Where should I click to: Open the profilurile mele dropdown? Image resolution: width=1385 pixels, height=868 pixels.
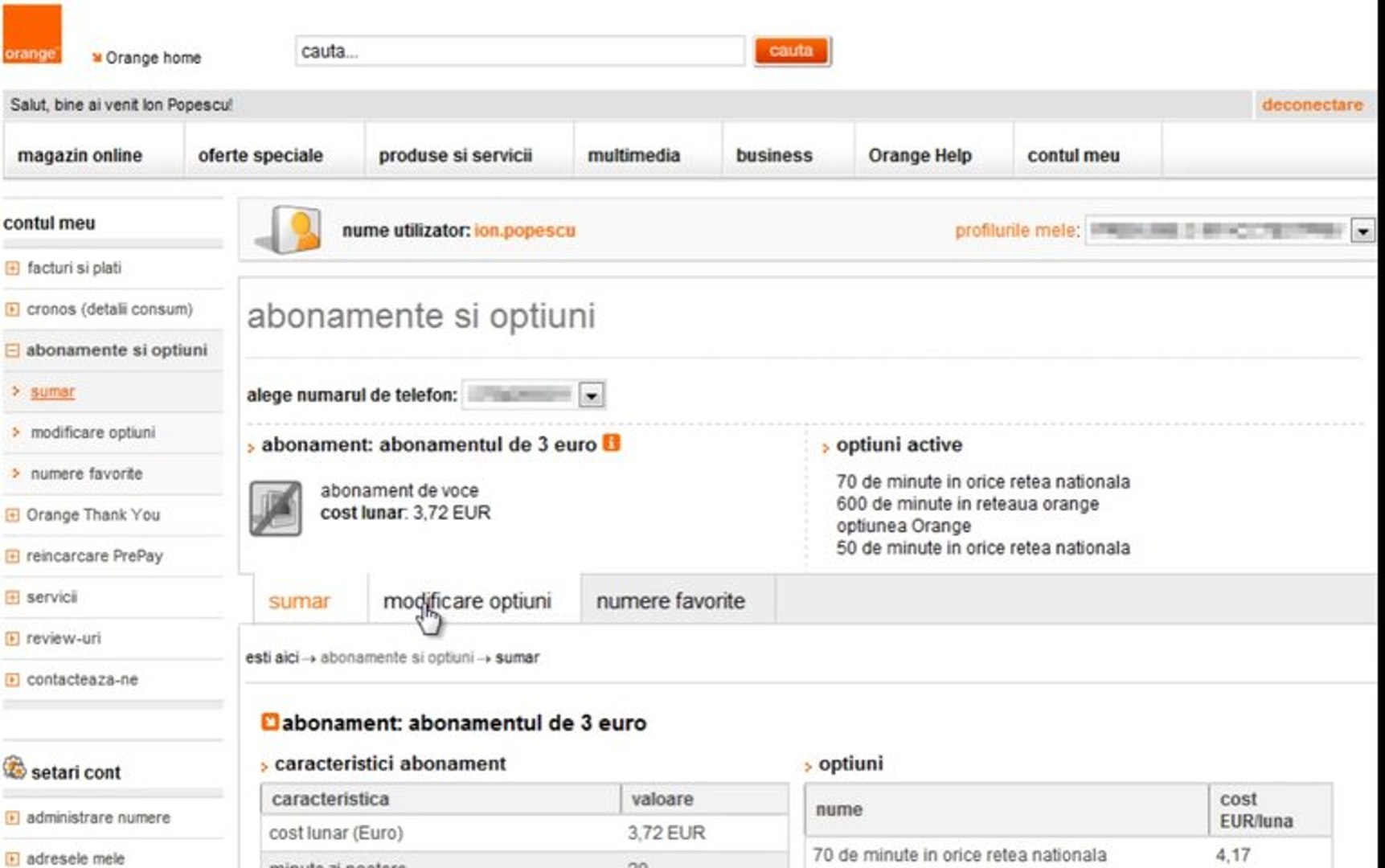coord(1362,231)
